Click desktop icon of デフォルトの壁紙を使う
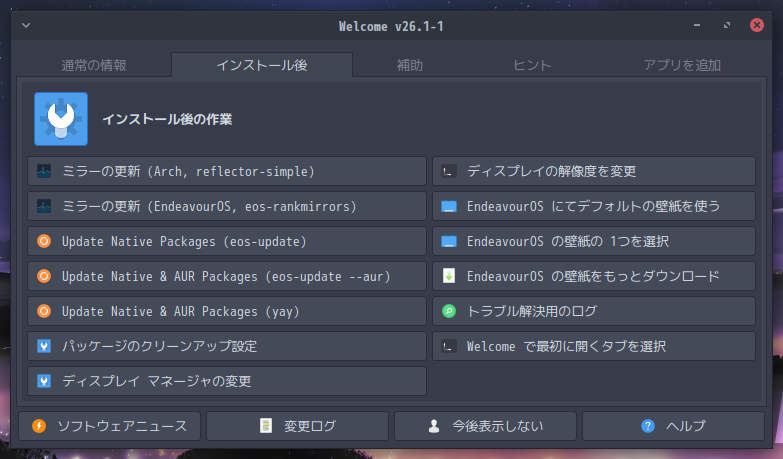This screenshot has width=783, height=459. (x=448, y=206)
